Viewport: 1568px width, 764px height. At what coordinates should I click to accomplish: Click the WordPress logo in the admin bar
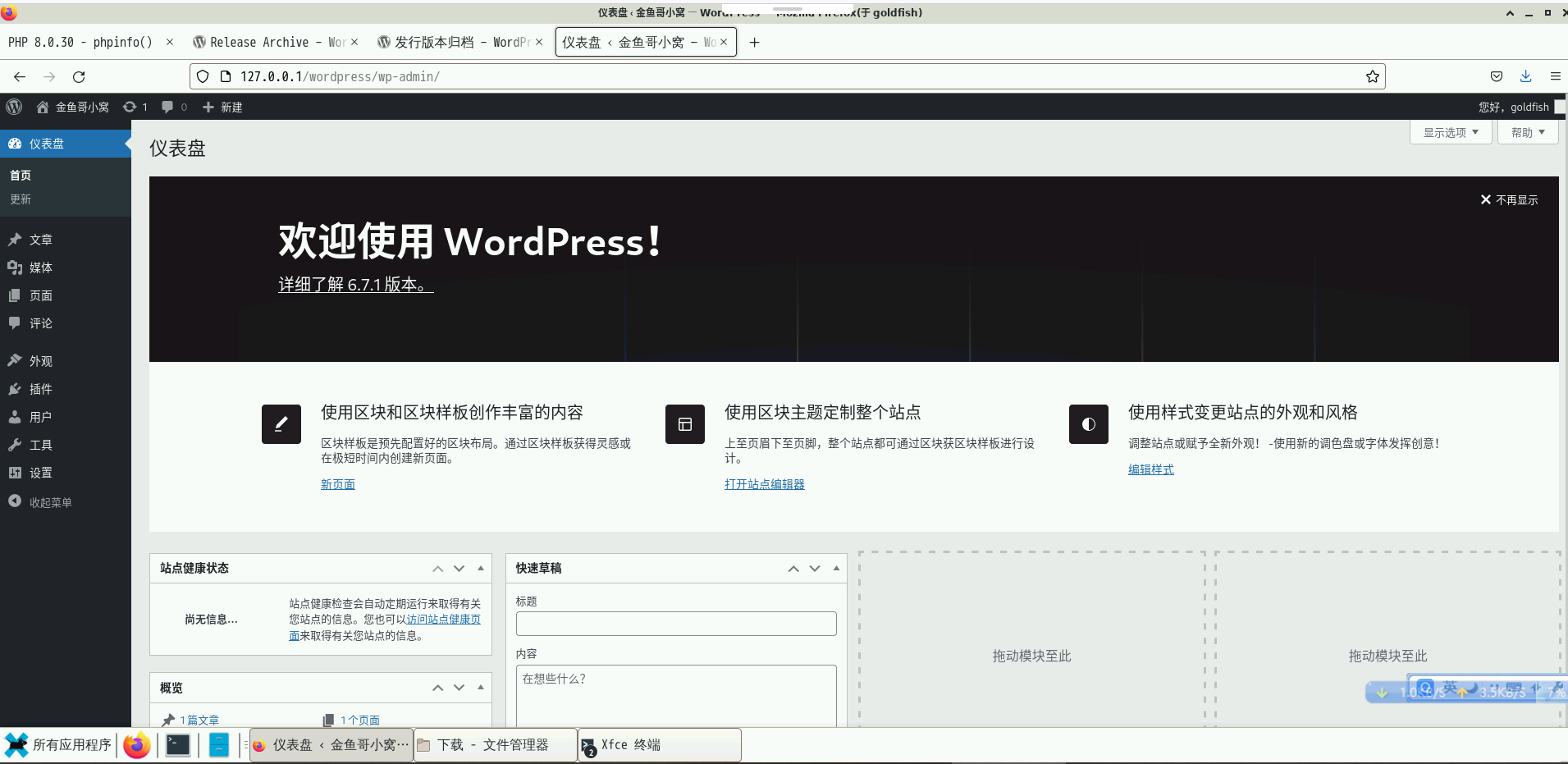pyautogui.click(x=13, y=107)
